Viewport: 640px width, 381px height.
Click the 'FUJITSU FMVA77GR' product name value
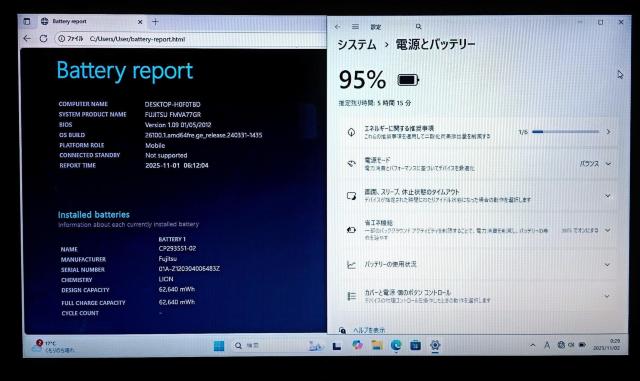point(173,115)
